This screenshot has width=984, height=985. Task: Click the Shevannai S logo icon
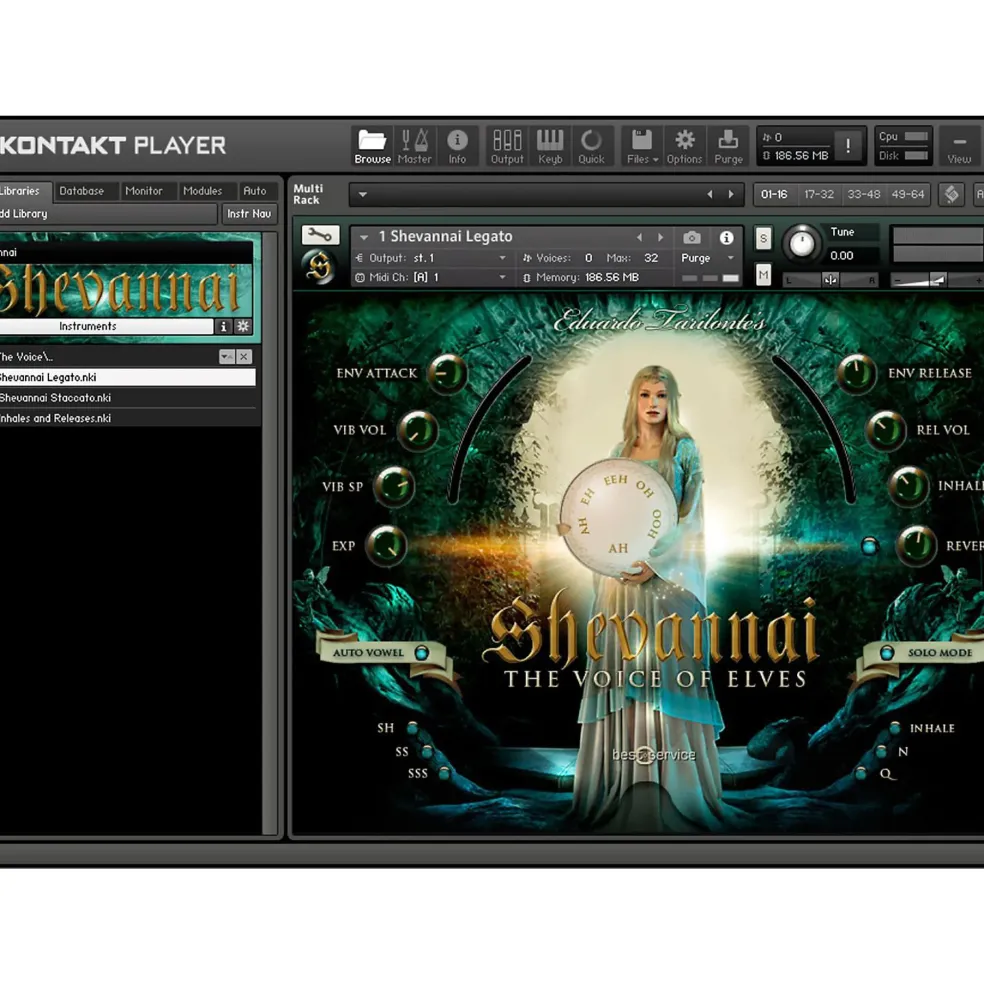[x=319, y=266]
